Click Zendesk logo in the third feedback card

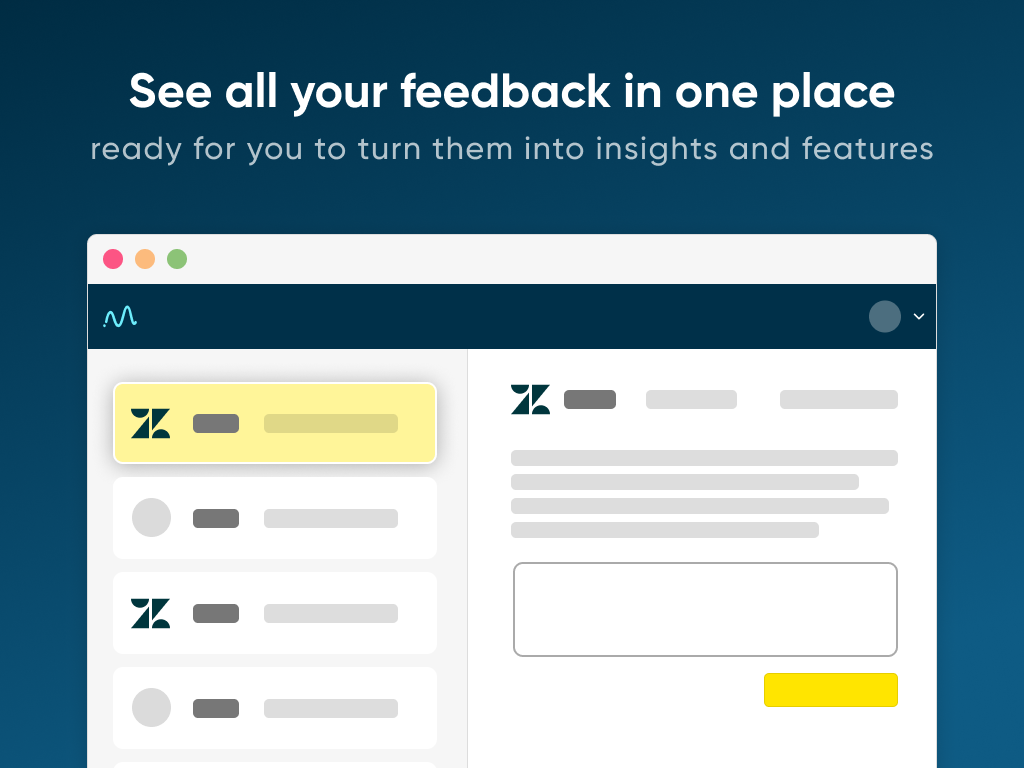[151, 613]
